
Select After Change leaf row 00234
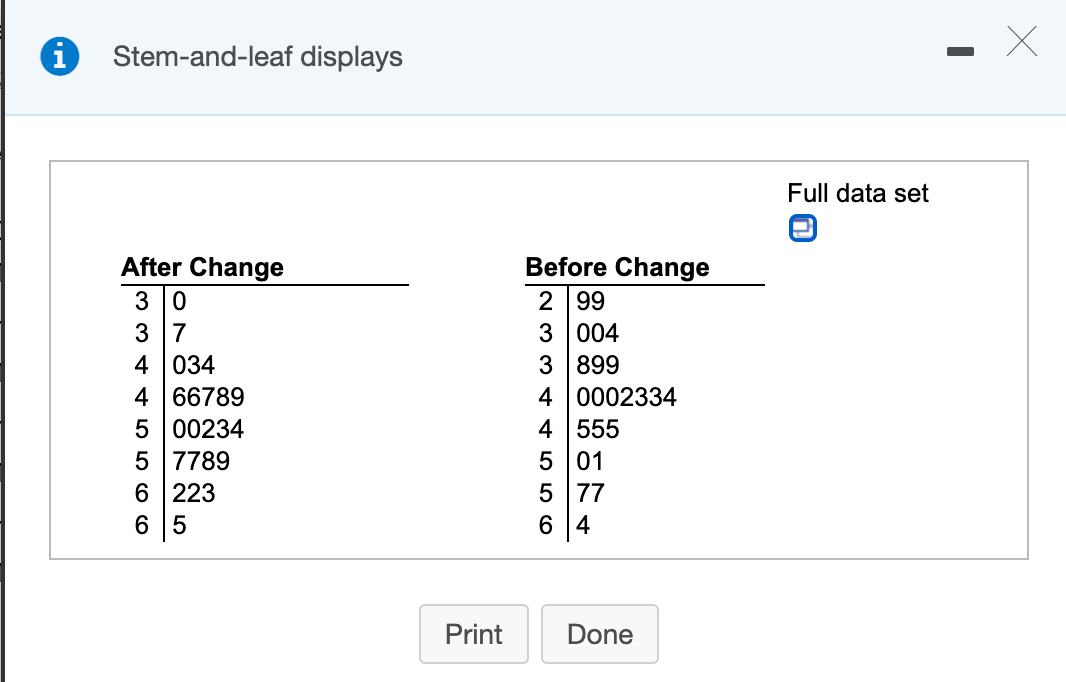[208, 429]
